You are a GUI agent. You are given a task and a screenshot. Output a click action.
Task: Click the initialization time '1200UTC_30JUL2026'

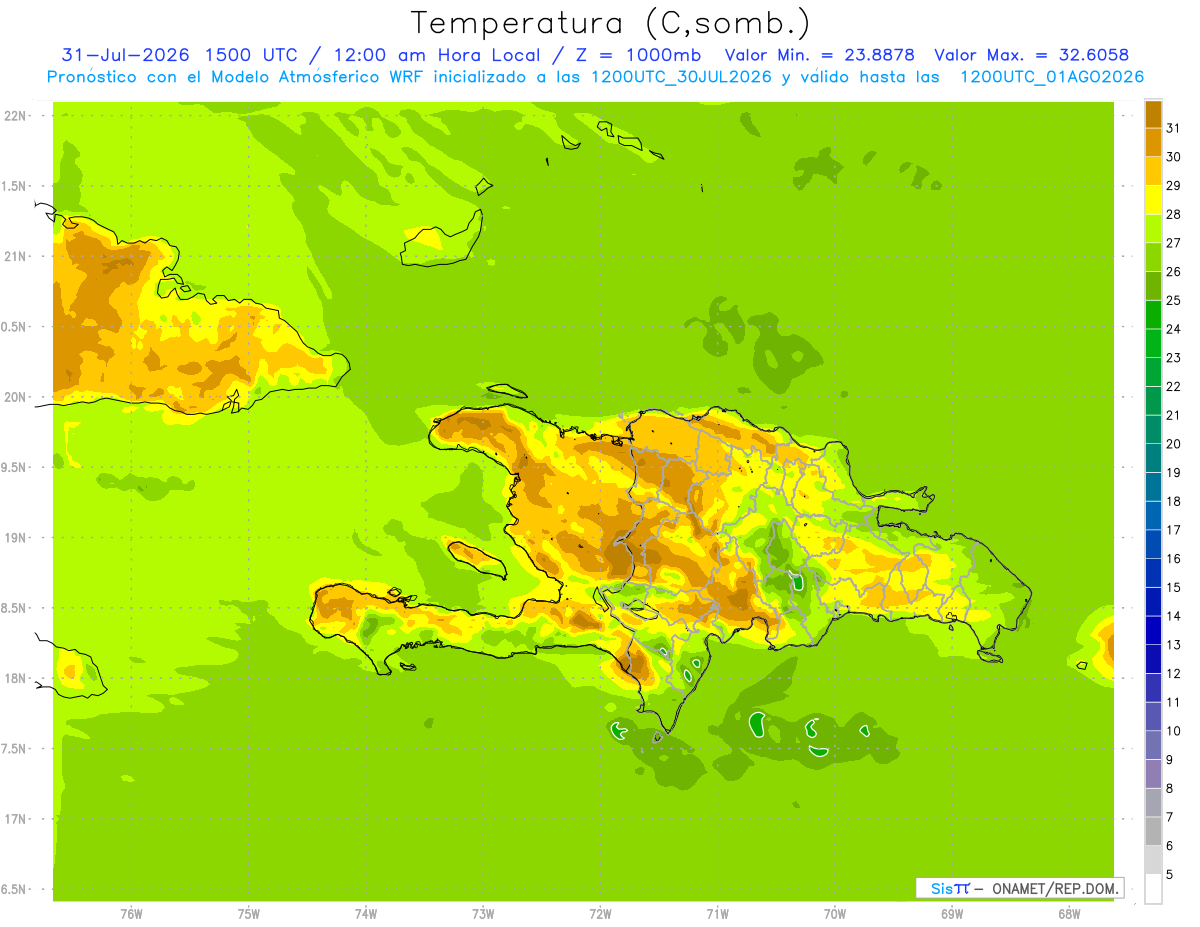681,77
